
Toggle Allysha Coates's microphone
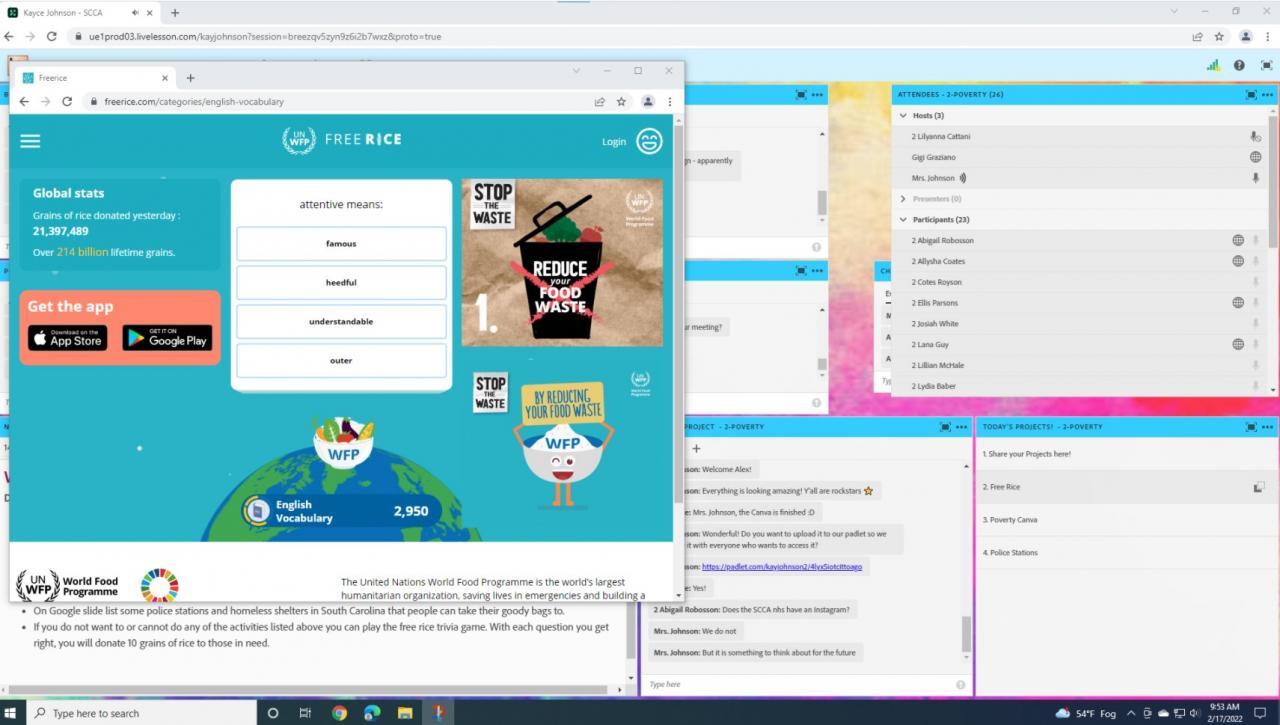click(x=1255, y=261)
